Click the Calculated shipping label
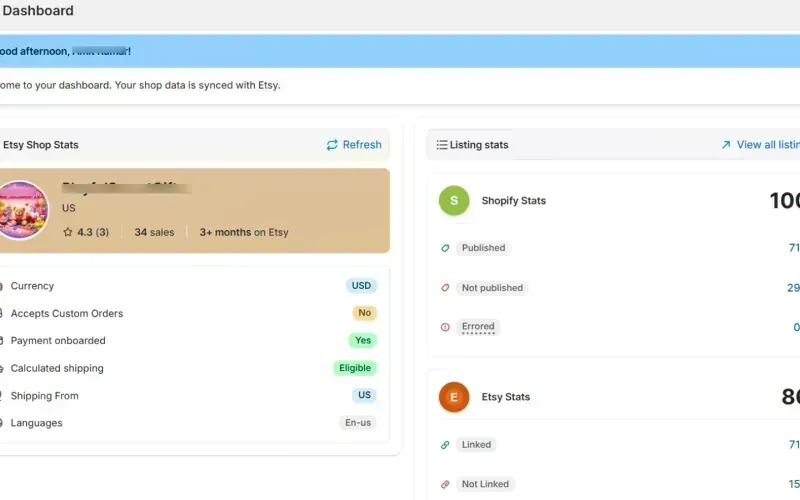Screen dimensions: 800x500 click(x=57, y=368)
